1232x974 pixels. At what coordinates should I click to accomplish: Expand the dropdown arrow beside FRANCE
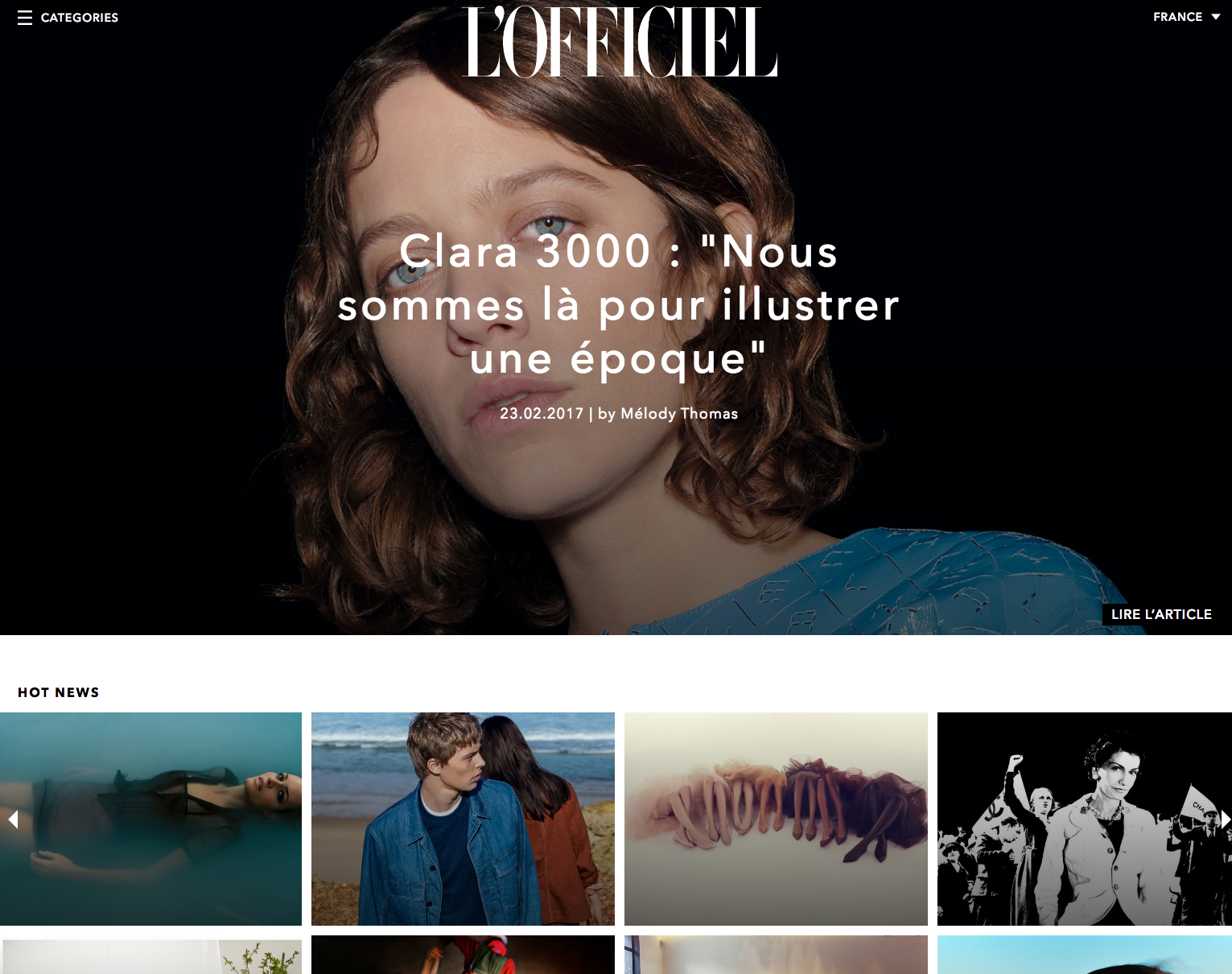pyautogui.click(x=1216, y=17)
